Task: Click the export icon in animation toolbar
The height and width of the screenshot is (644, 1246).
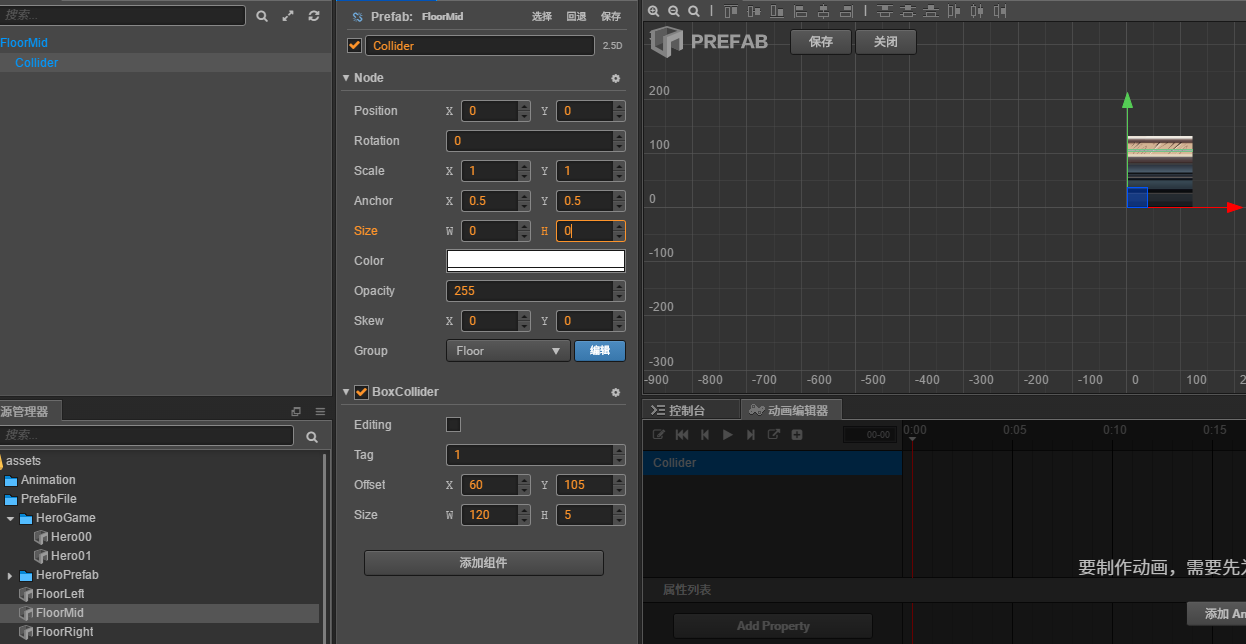Action: pos(774,435)
